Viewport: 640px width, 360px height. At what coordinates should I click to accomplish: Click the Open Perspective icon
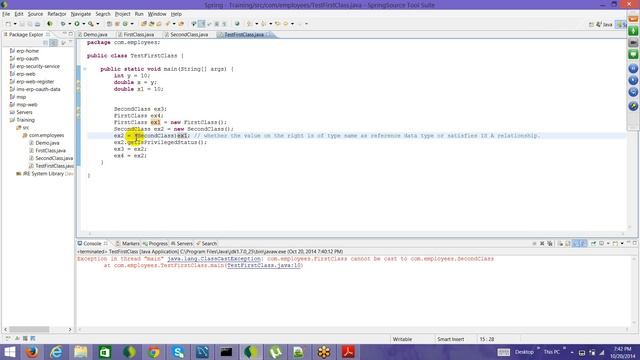[591, 24]
